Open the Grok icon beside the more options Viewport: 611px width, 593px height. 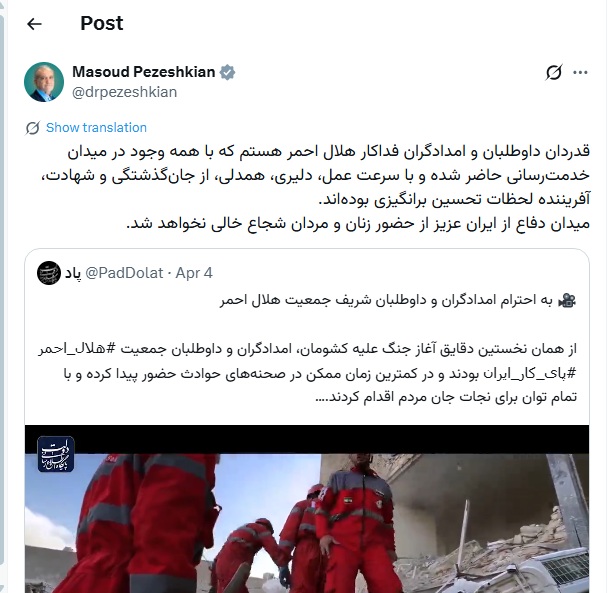[x=554, y=72]
